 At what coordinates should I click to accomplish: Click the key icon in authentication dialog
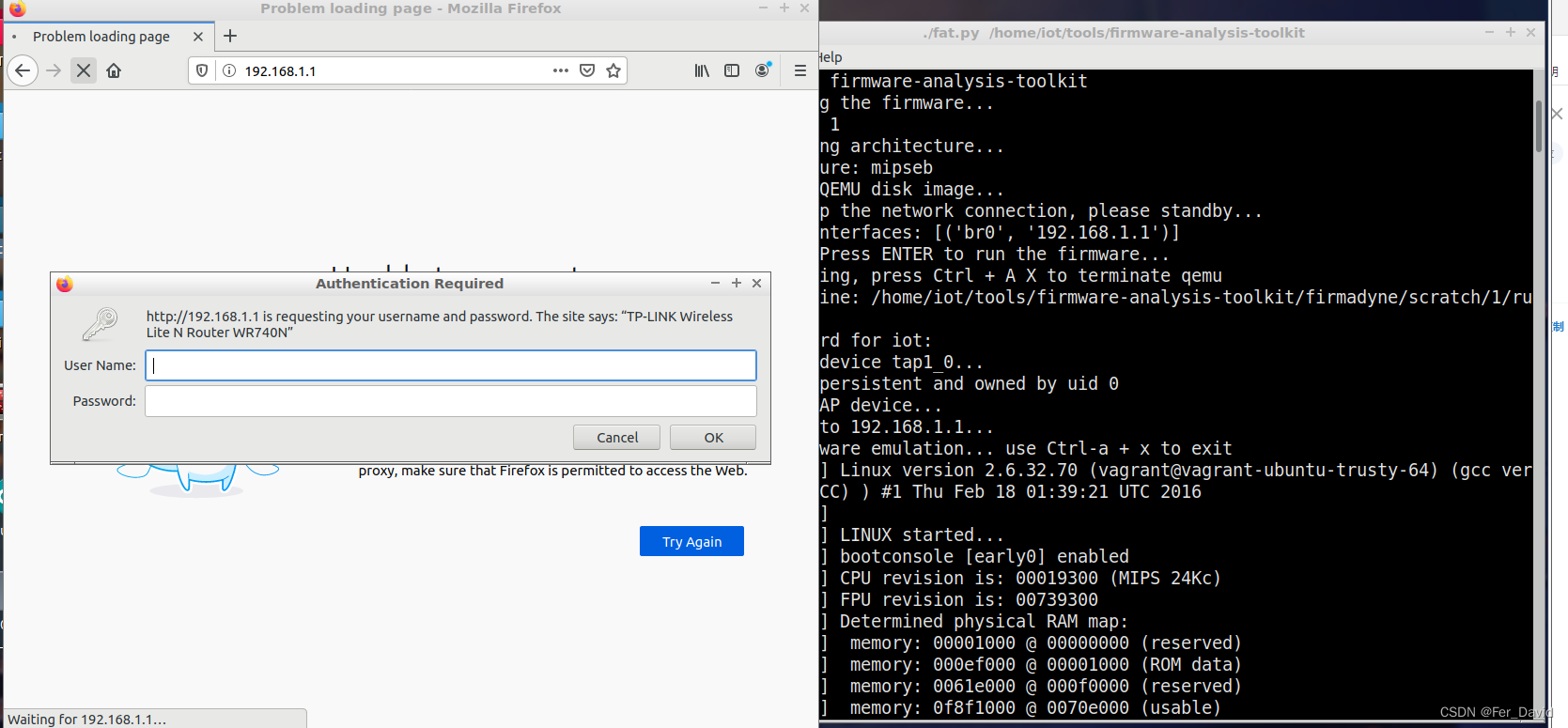[100, 324]
